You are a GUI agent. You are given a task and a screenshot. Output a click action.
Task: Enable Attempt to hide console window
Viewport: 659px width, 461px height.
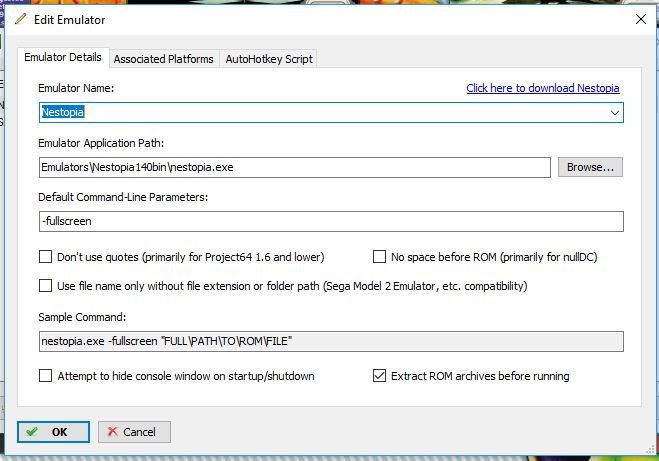click(x=45, y=376)
